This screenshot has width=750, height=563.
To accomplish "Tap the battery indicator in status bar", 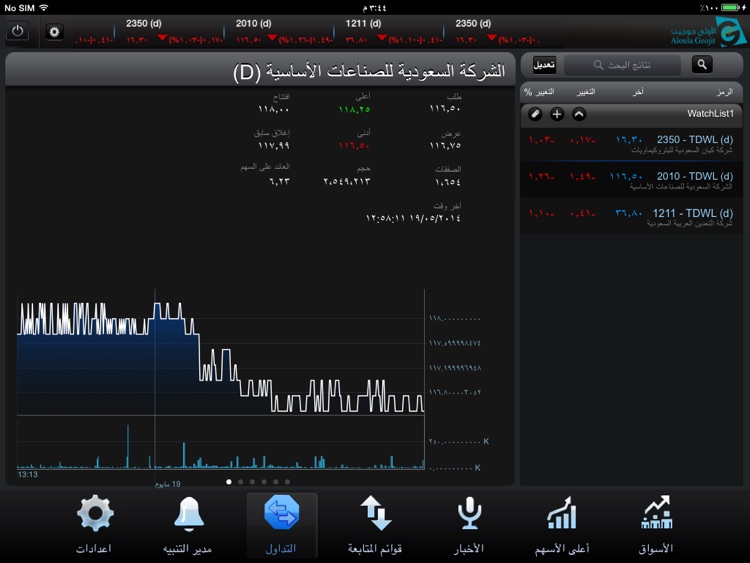I will 730,8.
